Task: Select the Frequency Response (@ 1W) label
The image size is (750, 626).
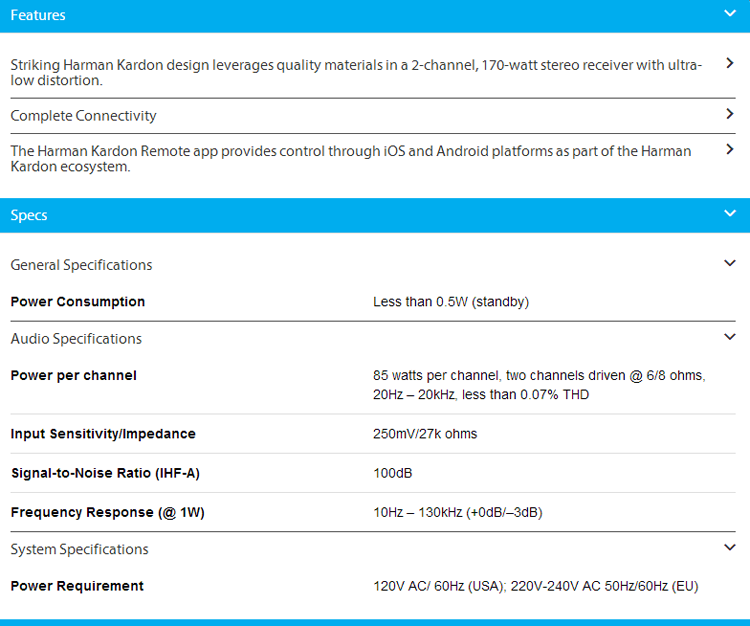Action: point(108,512)
